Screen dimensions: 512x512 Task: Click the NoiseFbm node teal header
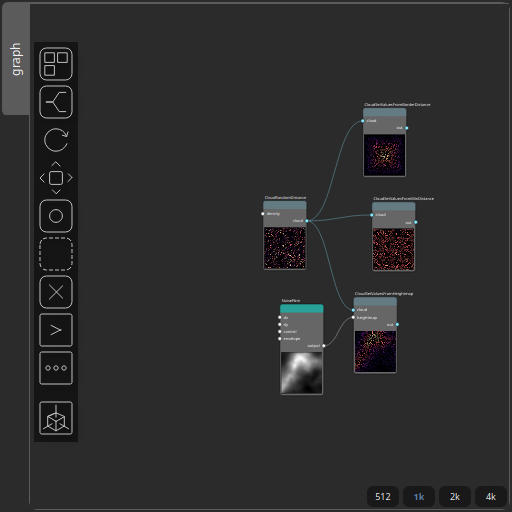[x=302, y=309]
